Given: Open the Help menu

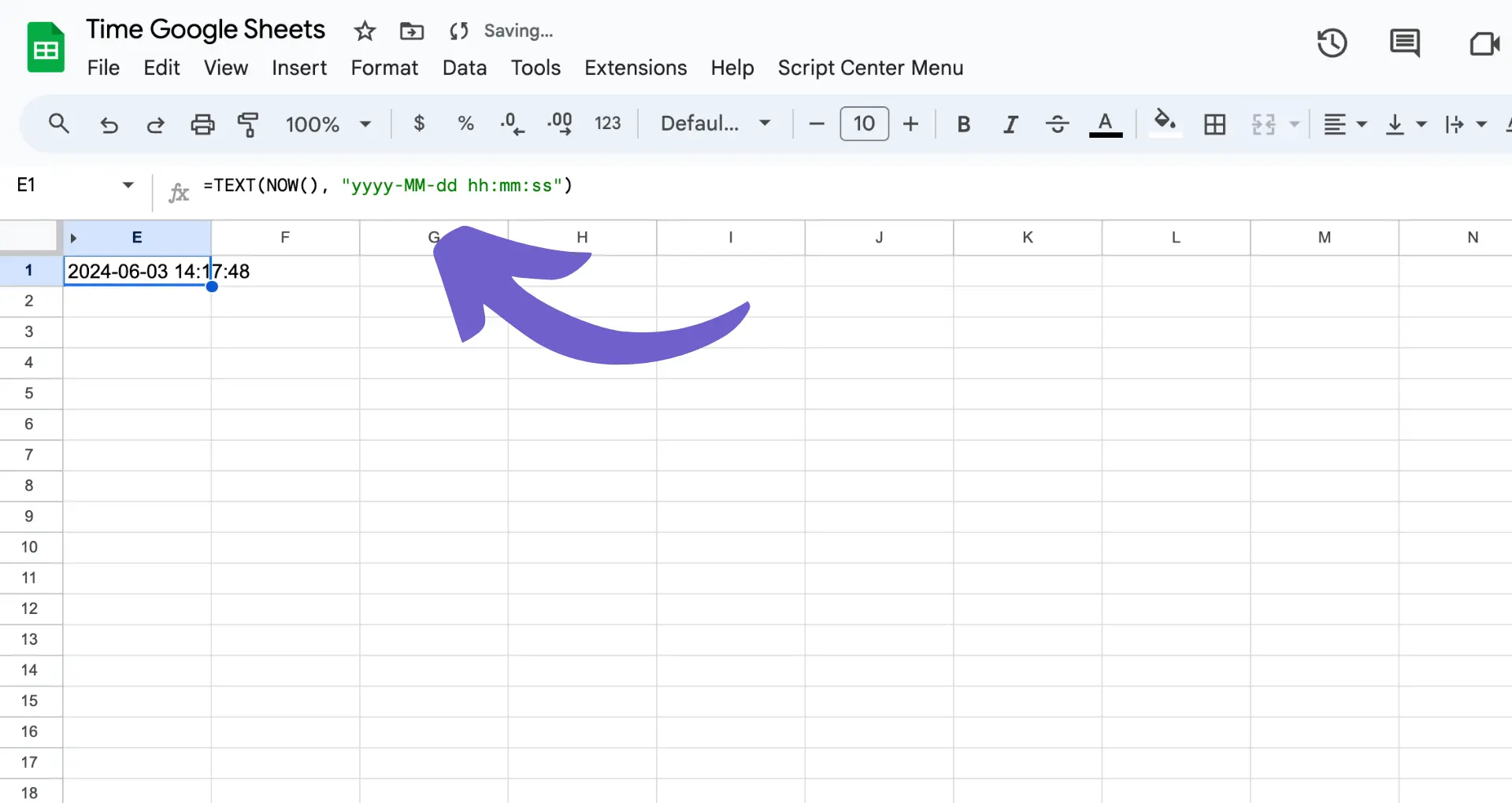Looking at the screenshot, I should point(732,68).
